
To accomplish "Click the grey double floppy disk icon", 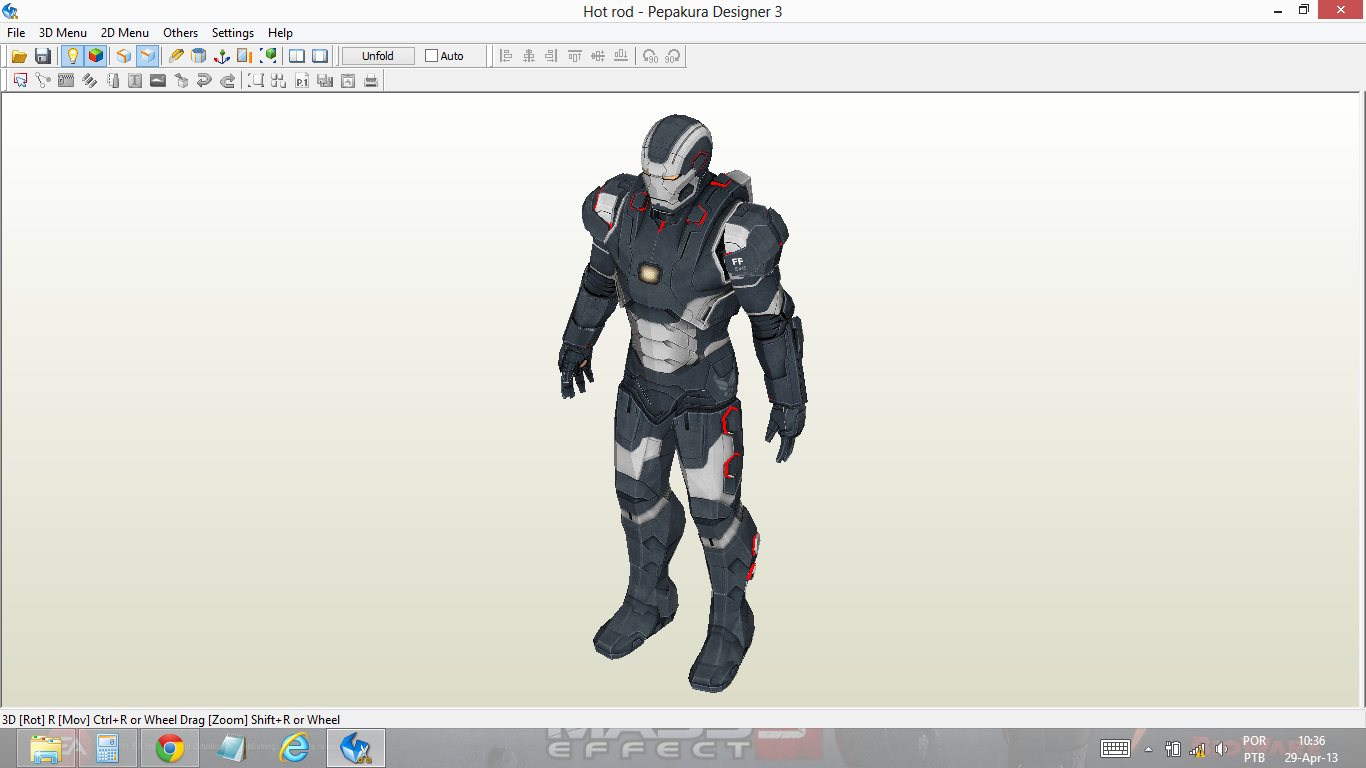I will click(x=325, y=80).
